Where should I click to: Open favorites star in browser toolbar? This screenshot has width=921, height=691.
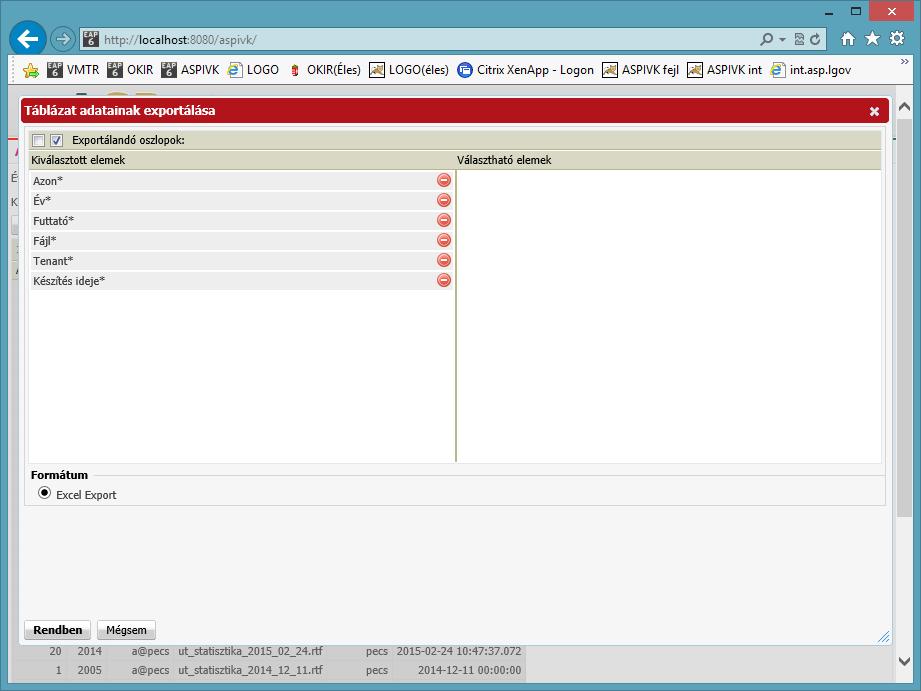click(872, 39)
